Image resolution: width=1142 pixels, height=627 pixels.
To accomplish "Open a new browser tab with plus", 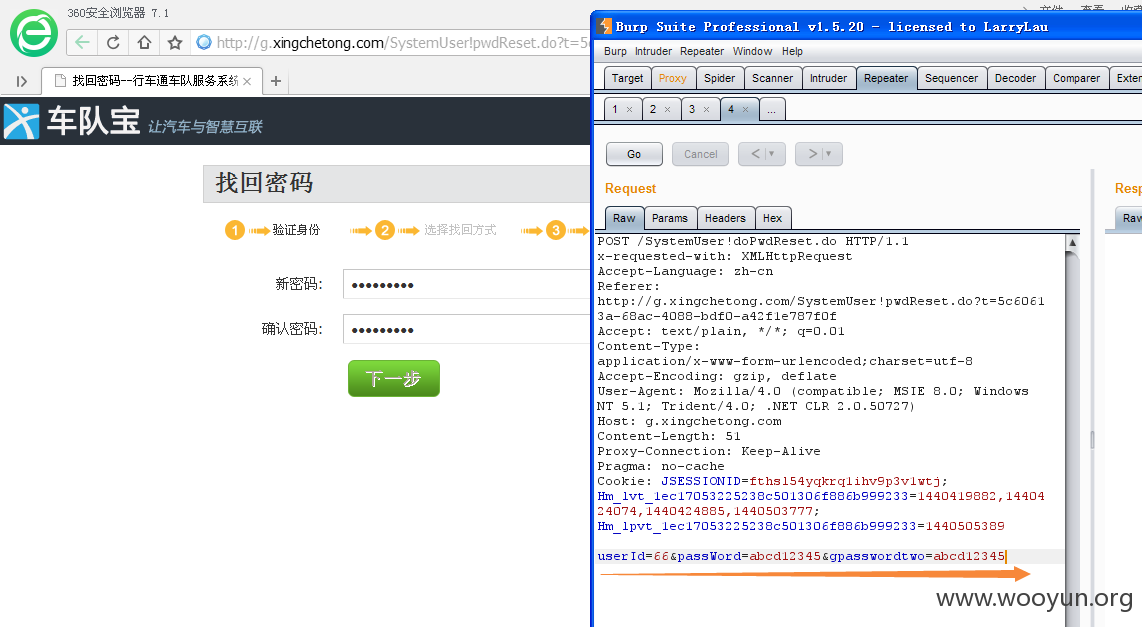I will [275, 81].
